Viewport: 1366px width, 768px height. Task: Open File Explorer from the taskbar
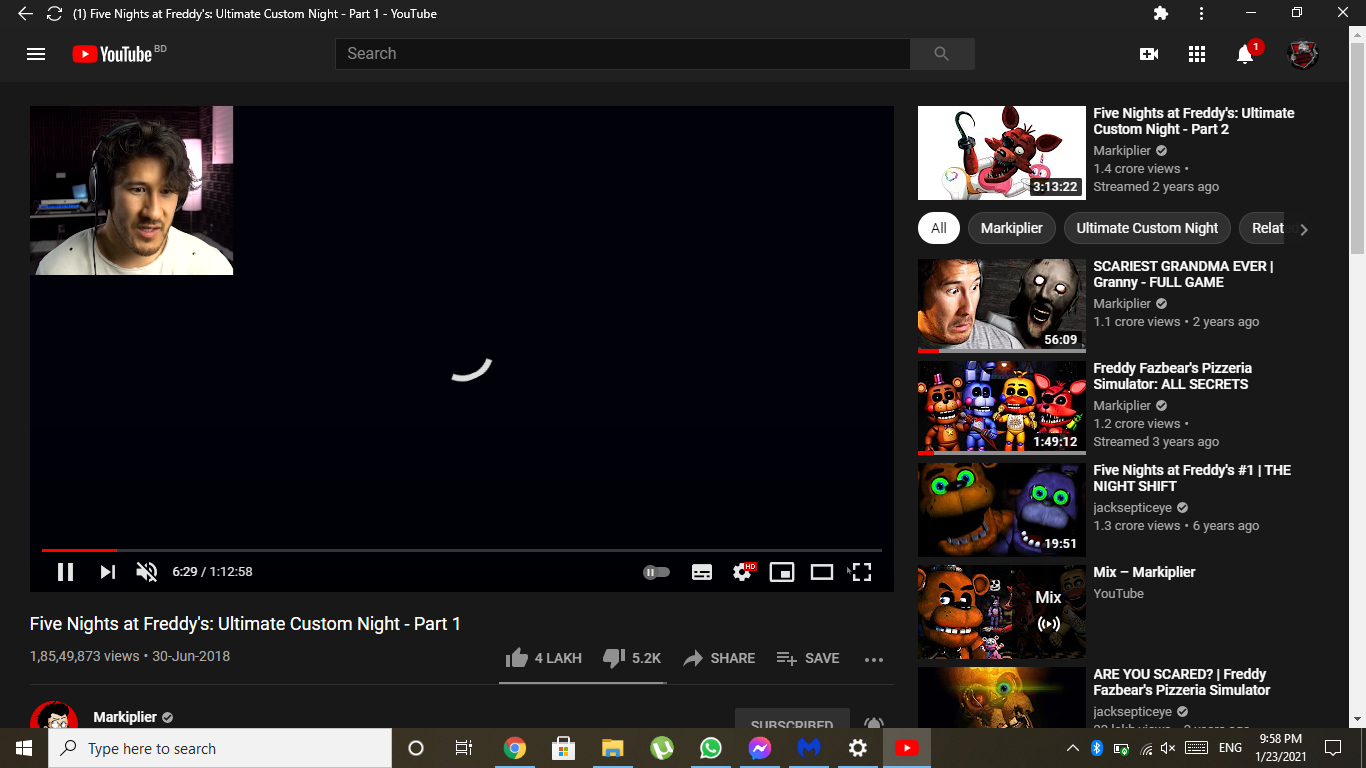coord(613,748)
